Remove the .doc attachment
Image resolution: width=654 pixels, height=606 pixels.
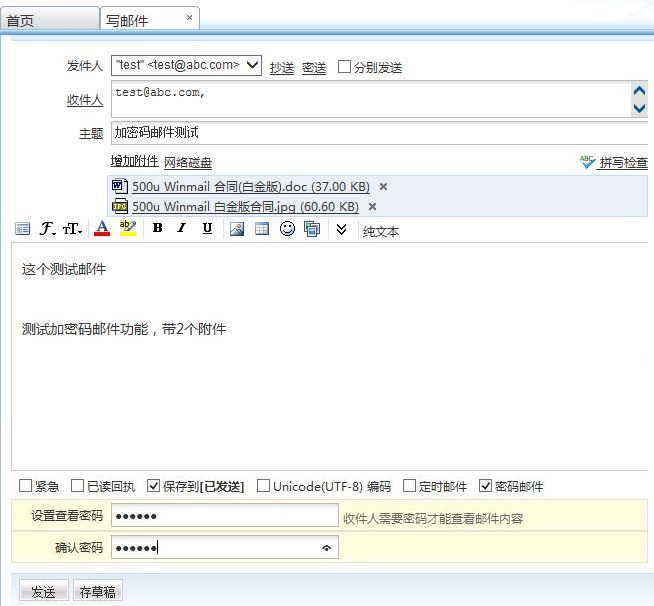coord(383,186)
